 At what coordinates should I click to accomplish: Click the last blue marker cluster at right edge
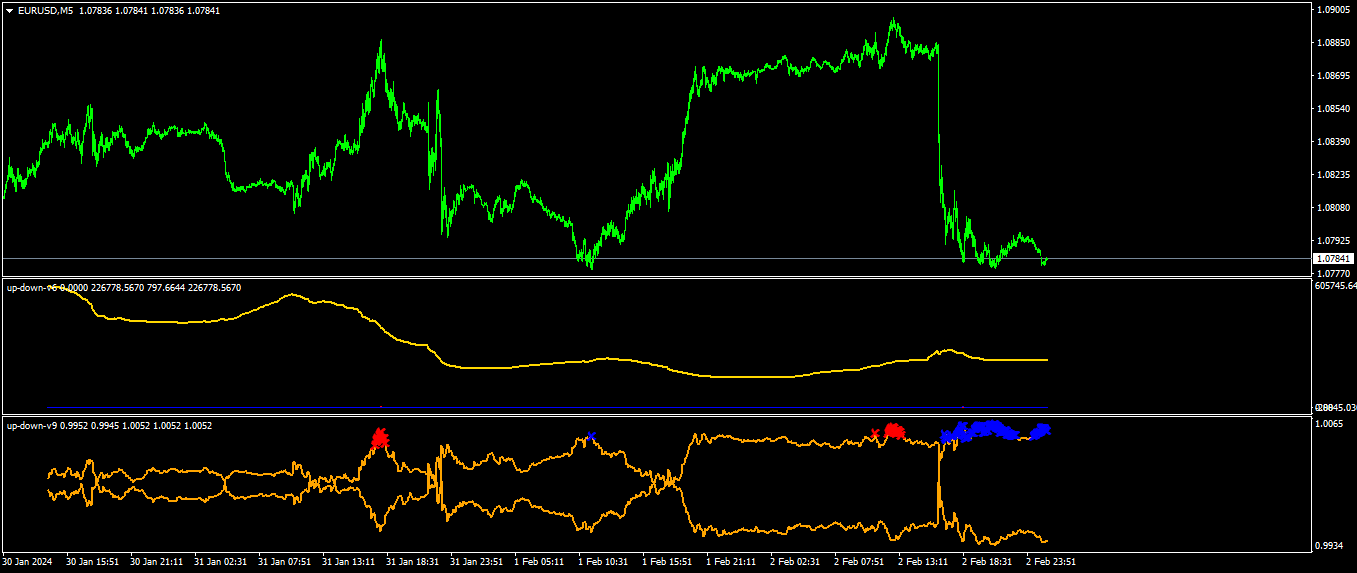(1041, 431)
